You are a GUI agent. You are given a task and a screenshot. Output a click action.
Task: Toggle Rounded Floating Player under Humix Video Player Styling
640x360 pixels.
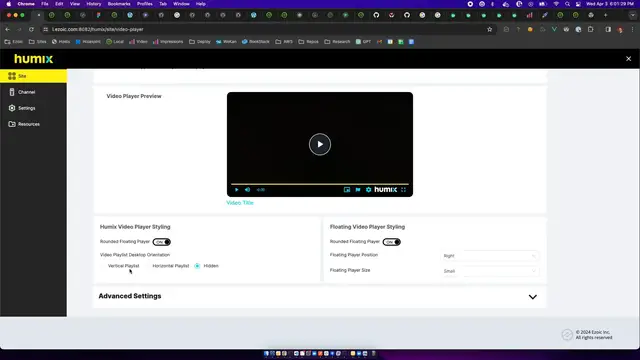click(x=162, y=242)
